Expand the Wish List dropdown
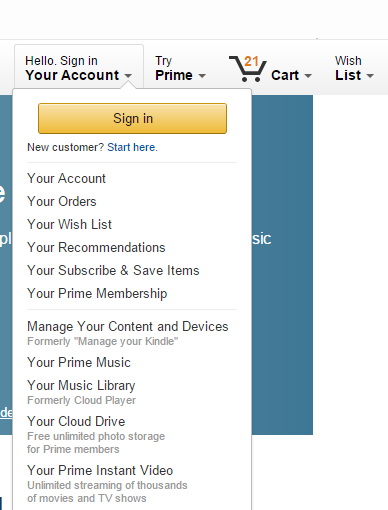This screenshot has height=510, width=388. (354, 69)
